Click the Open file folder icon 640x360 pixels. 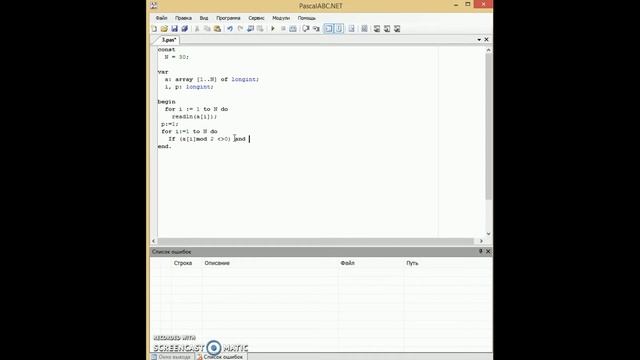pos(164,29)
